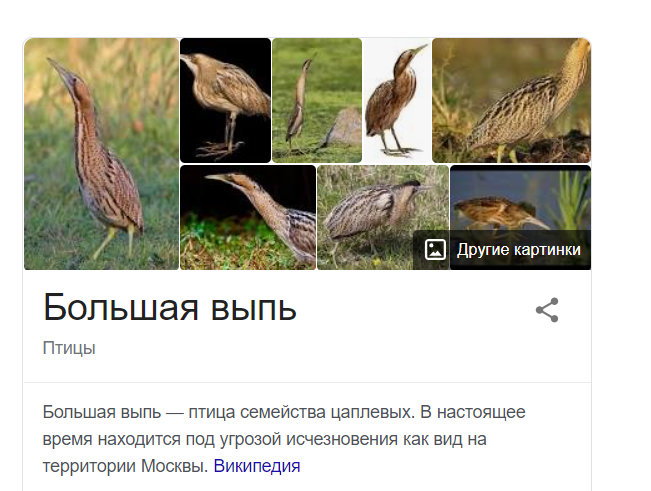Viewport: 651px width, 491px height.
Task: Open bottom-row bittern photo with black background
Action: pyautogui.click(x=248, y=217)
